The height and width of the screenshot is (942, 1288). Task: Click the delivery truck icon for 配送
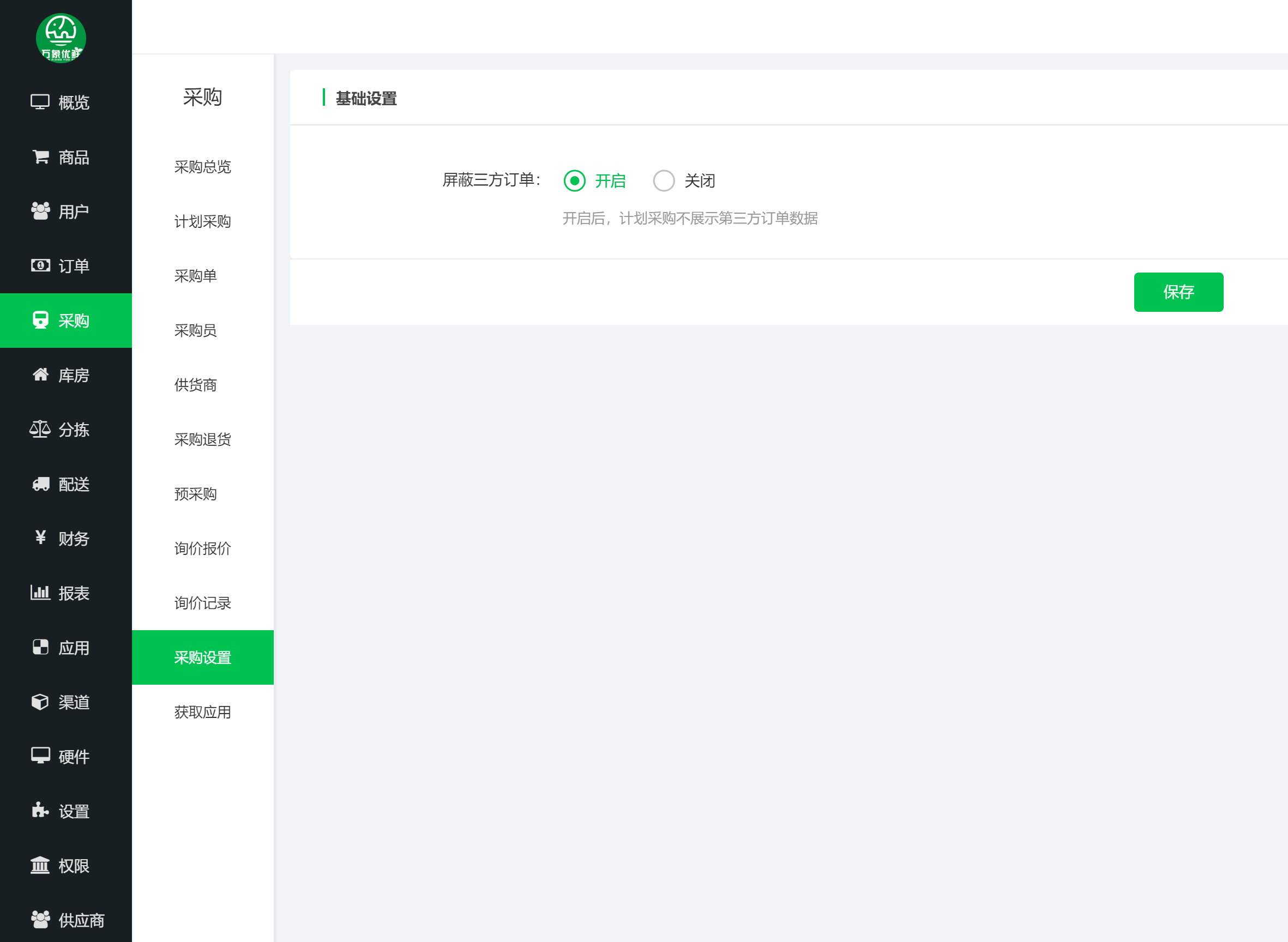[40, 484]
